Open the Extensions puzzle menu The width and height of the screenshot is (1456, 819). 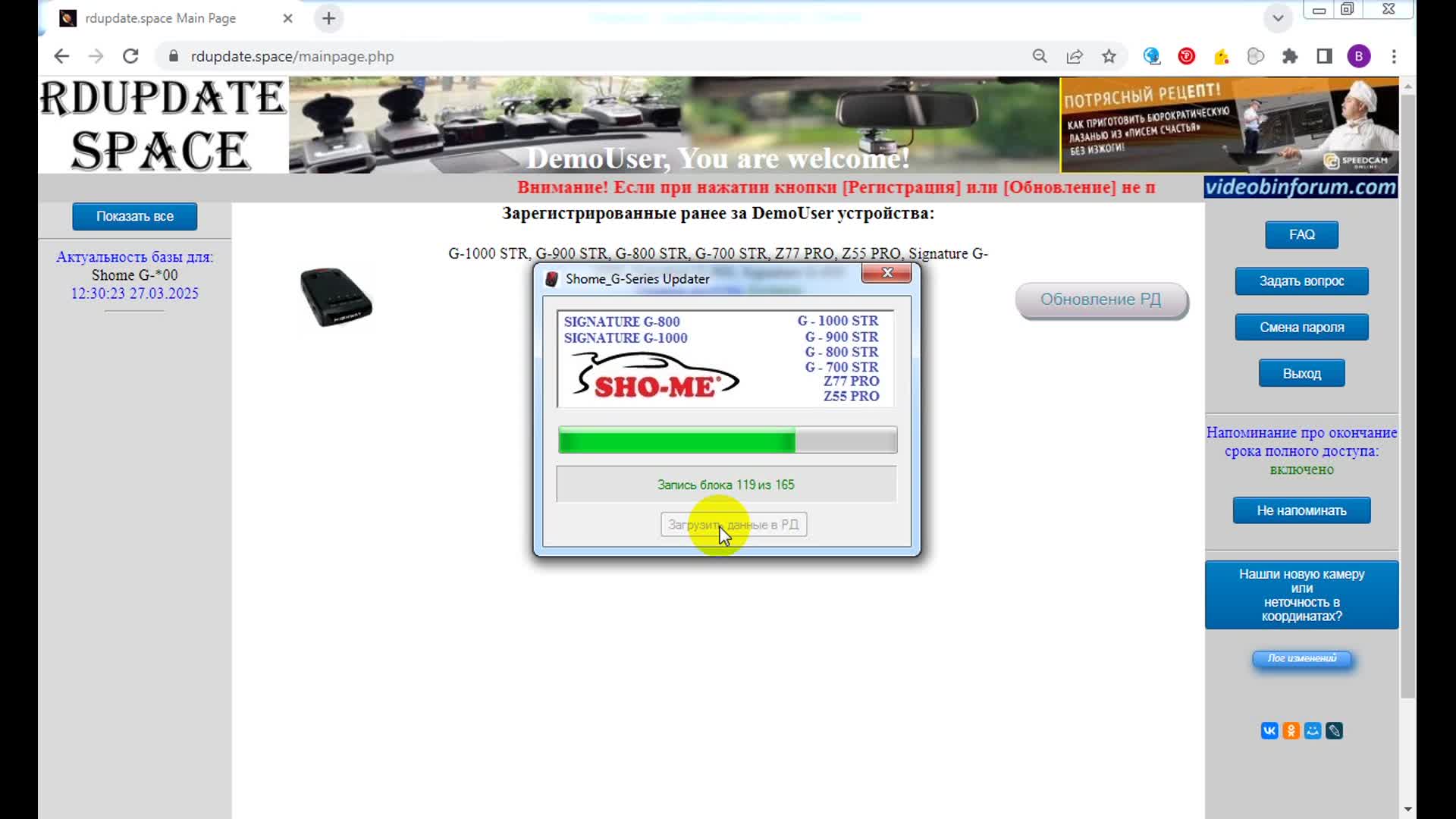tap(1290, 56)
